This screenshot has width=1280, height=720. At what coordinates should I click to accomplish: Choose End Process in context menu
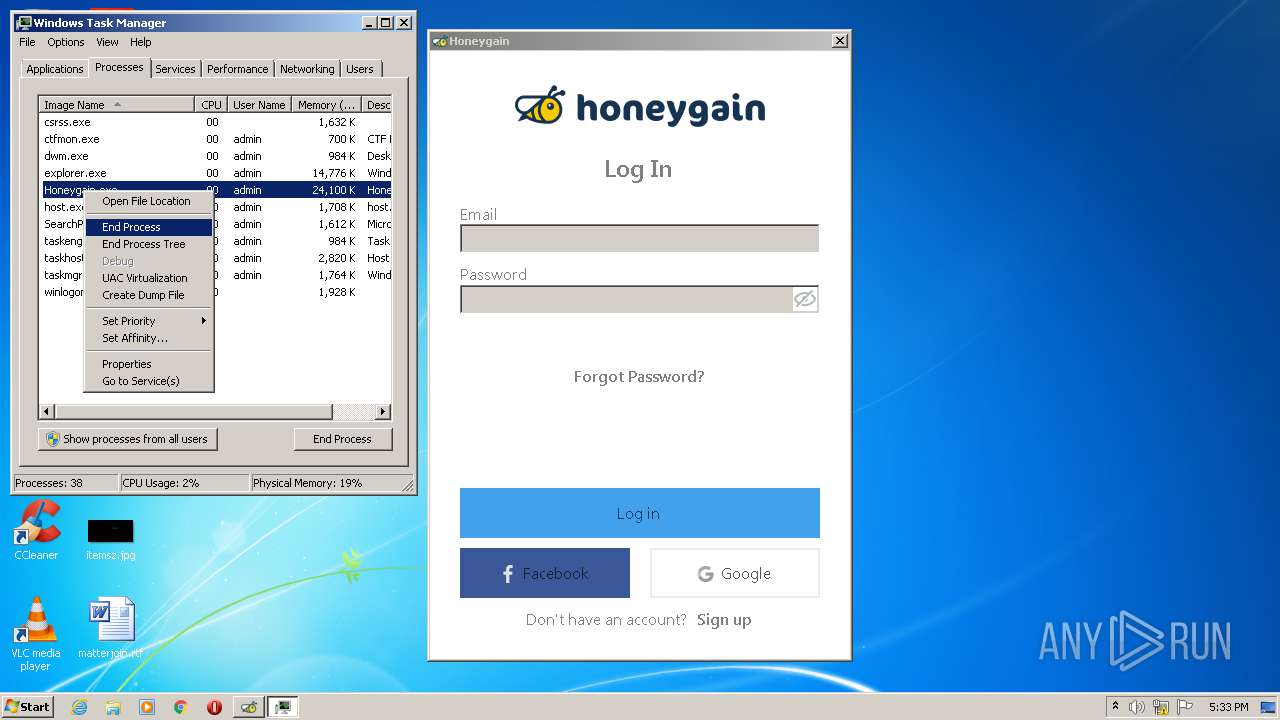click(x=149, y=227)
